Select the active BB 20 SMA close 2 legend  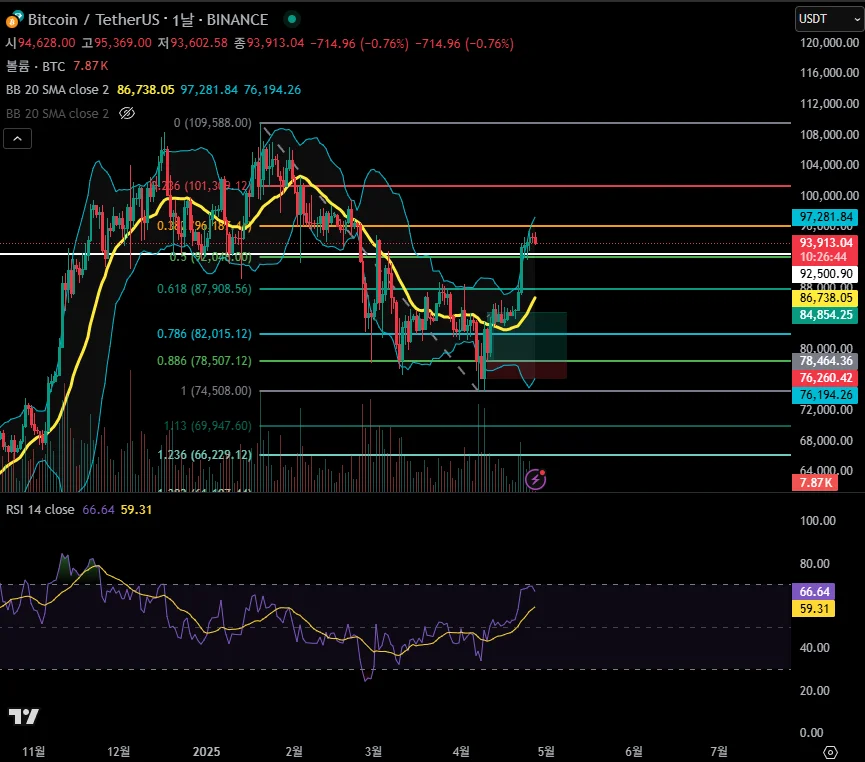point(57,89)
